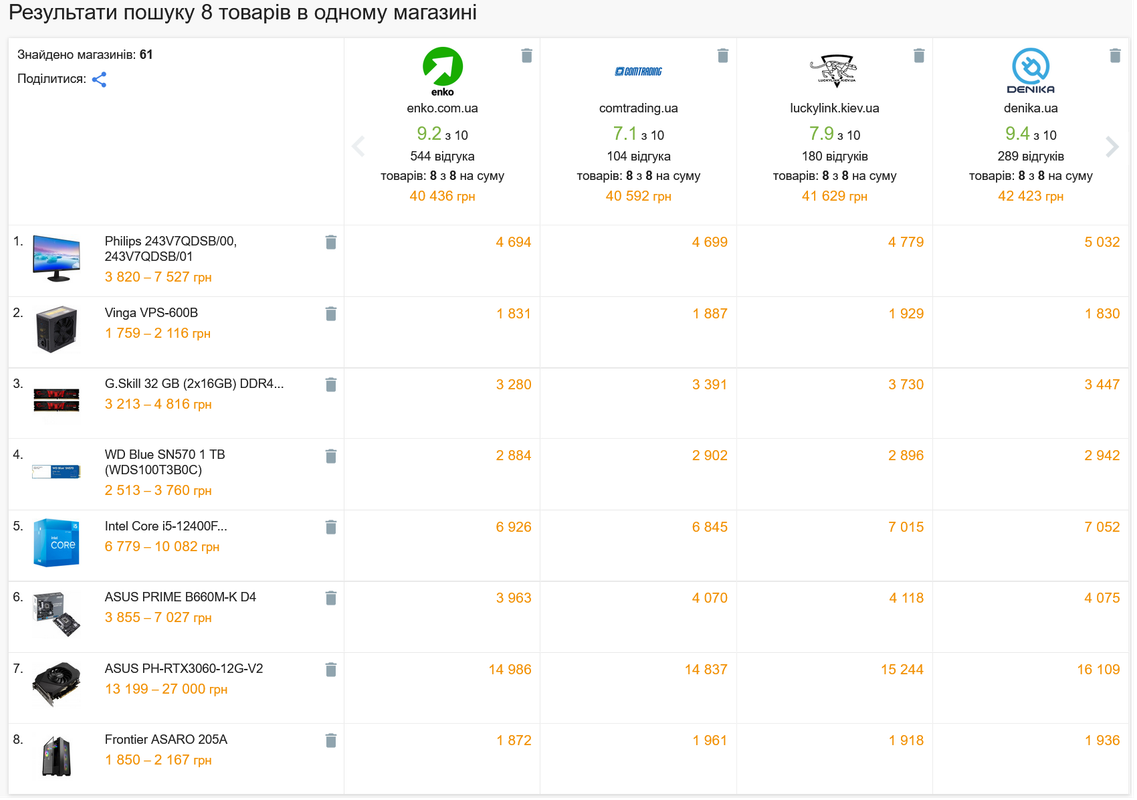Open the G.Skill RAM thumbnail

coord(57,401)
